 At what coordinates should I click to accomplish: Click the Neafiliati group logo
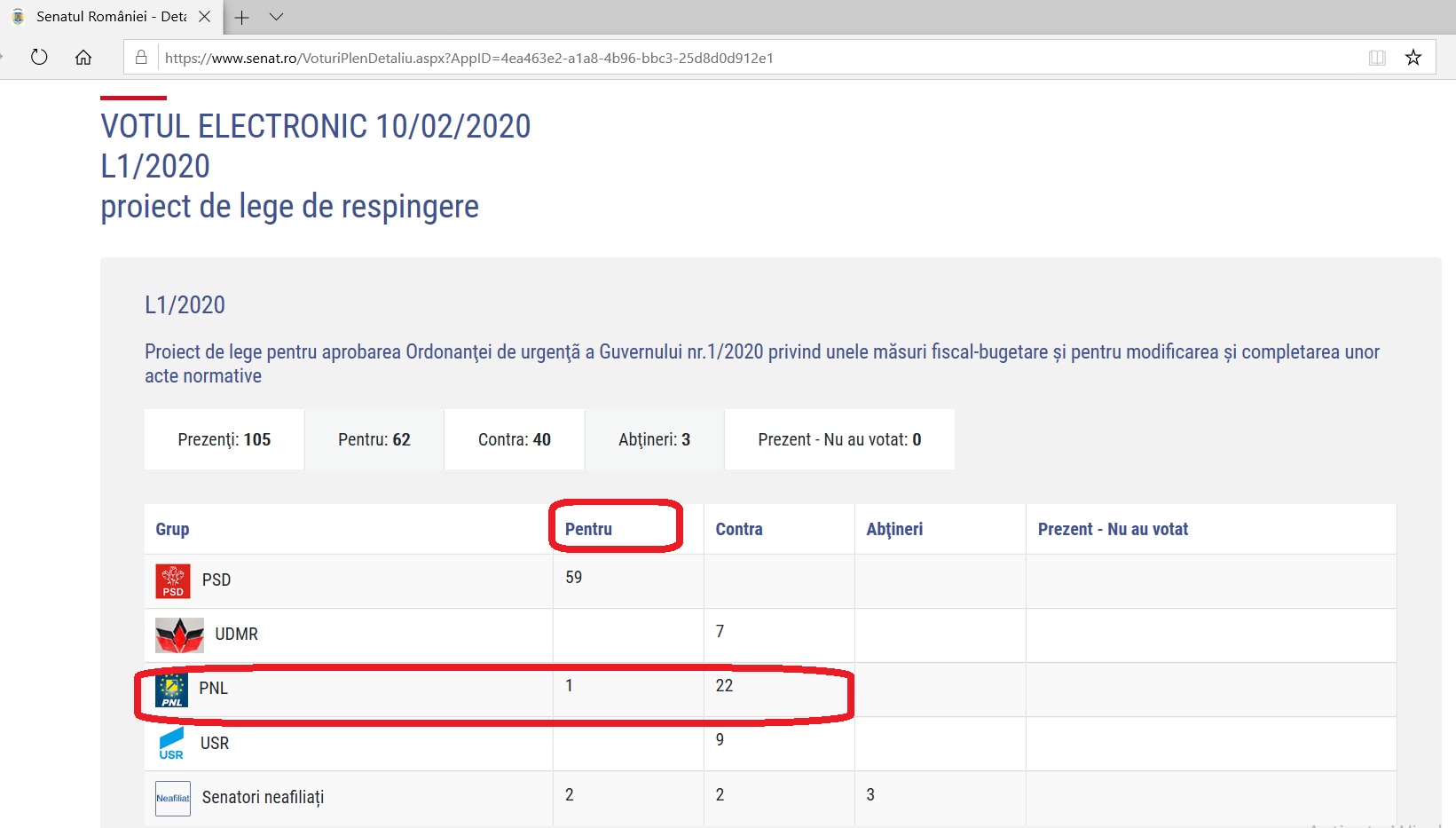click(173, 798)
